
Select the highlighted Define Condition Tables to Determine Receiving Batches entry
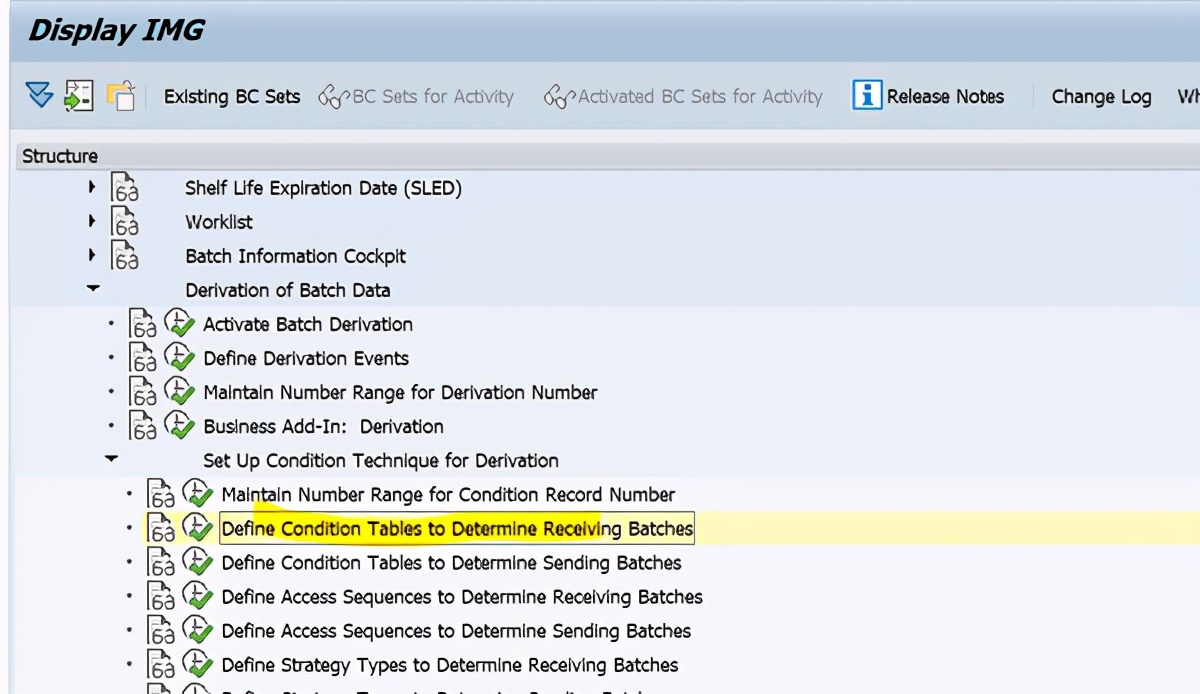coord(457,528)
